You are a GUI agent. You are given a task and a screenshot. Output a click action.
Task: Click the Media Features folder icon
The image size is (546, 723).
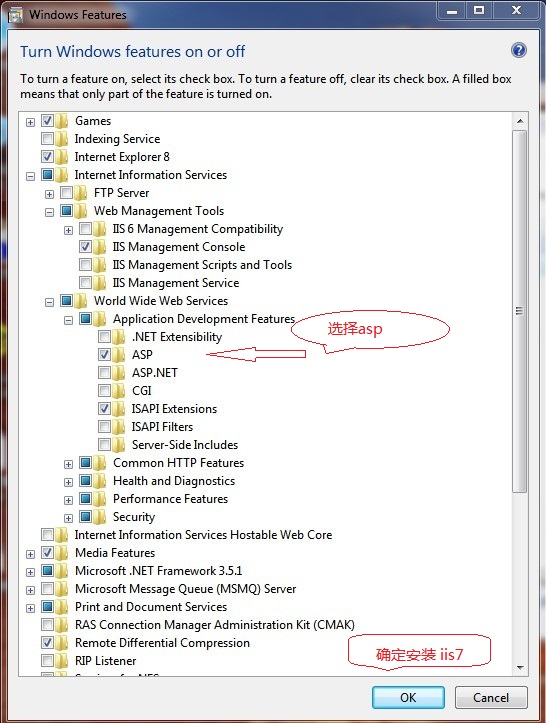pyautogui.click(x=62, y=553)
